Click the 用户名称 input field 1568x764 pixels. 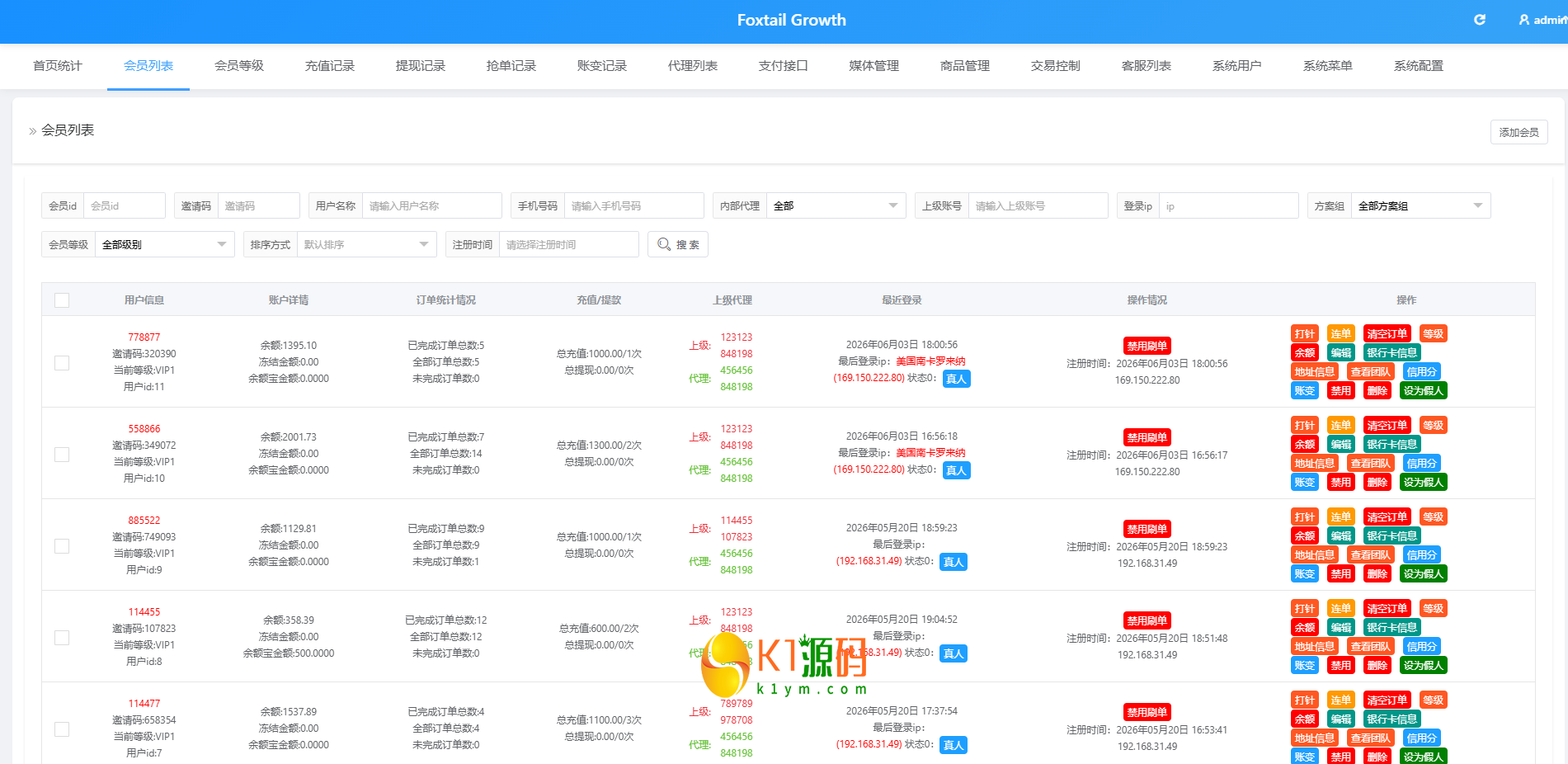pos(431,205)
